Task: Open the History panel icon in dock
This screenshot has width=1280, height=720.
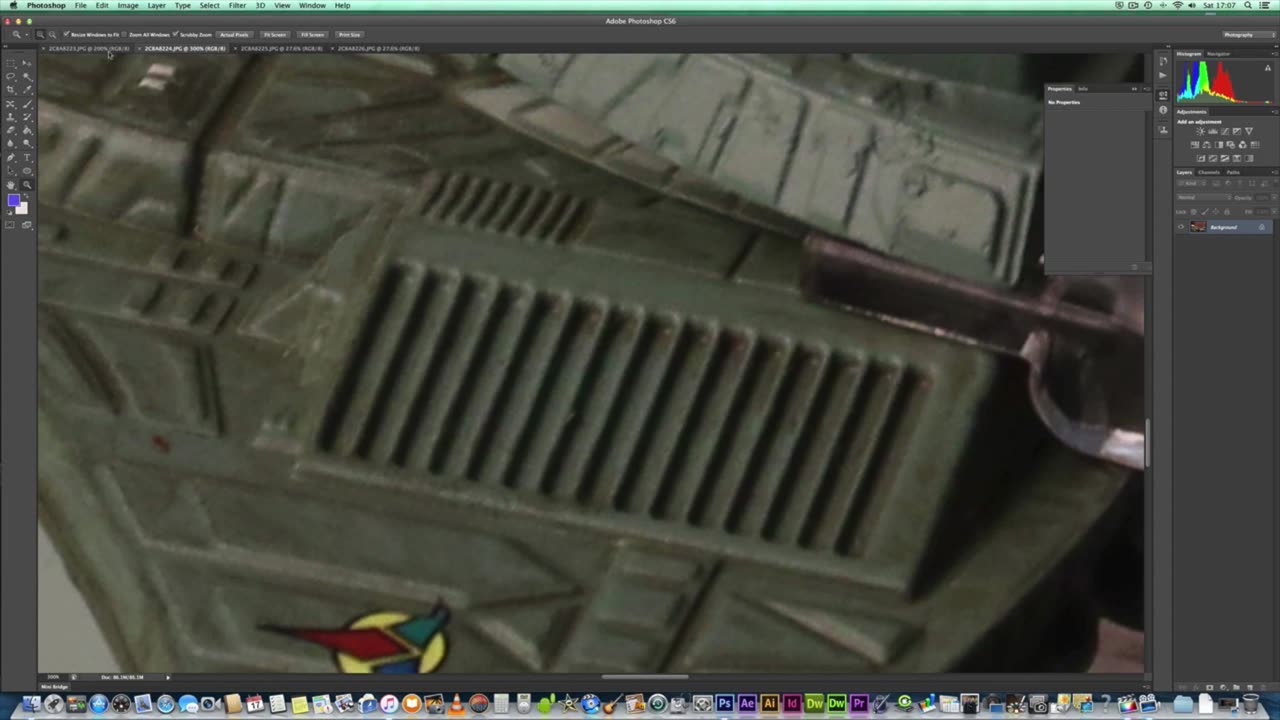Action: coord(1163,61)
